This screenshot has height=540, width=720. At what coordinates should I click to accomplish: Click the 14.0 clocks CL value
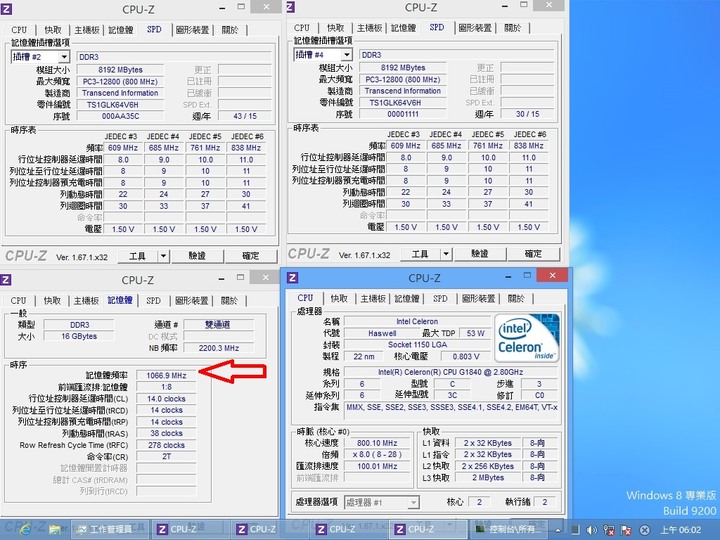(x=166, y=399)
